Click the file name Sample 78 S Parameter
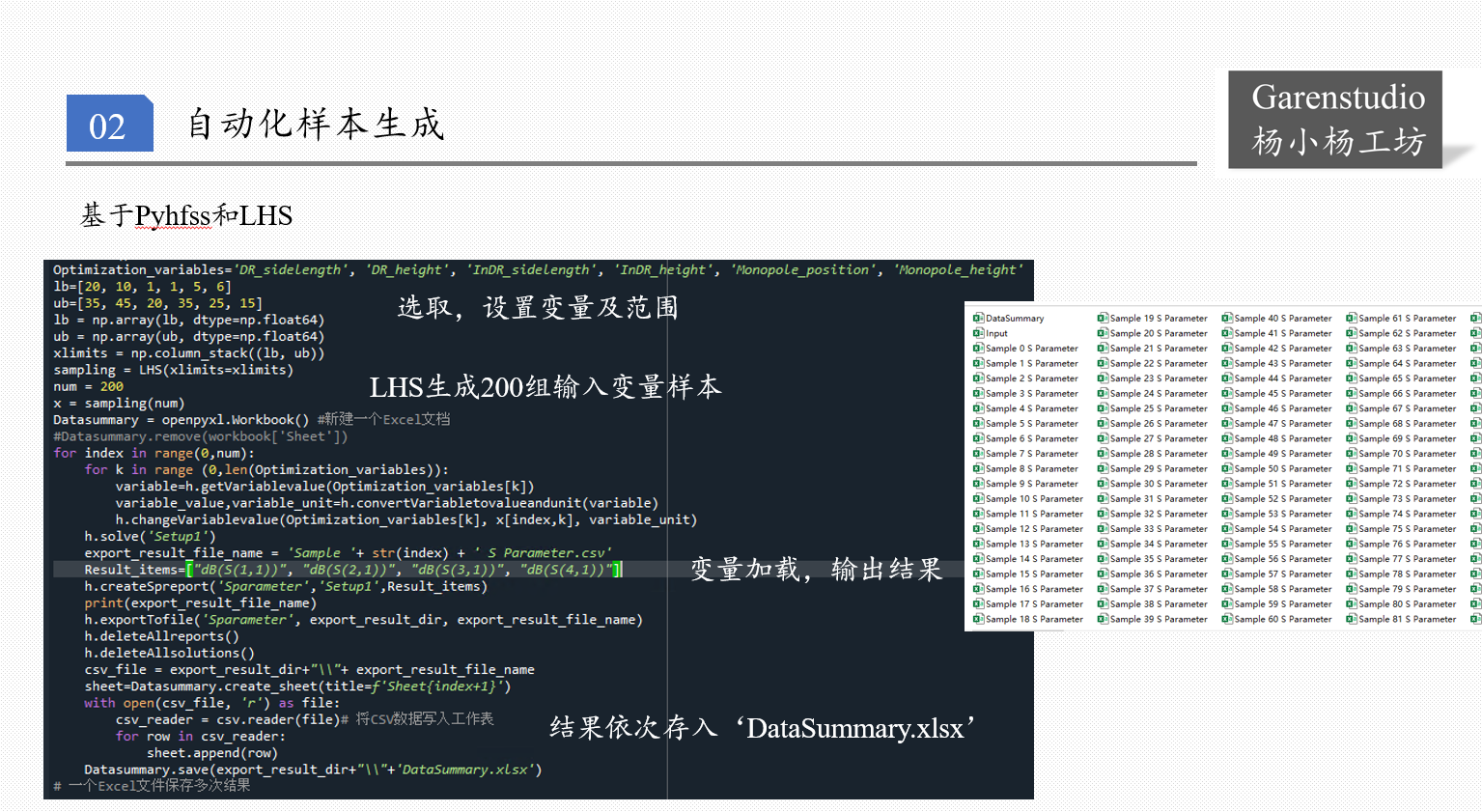The width and height of the screenshot is (1482, 812). pos(1408,574)
